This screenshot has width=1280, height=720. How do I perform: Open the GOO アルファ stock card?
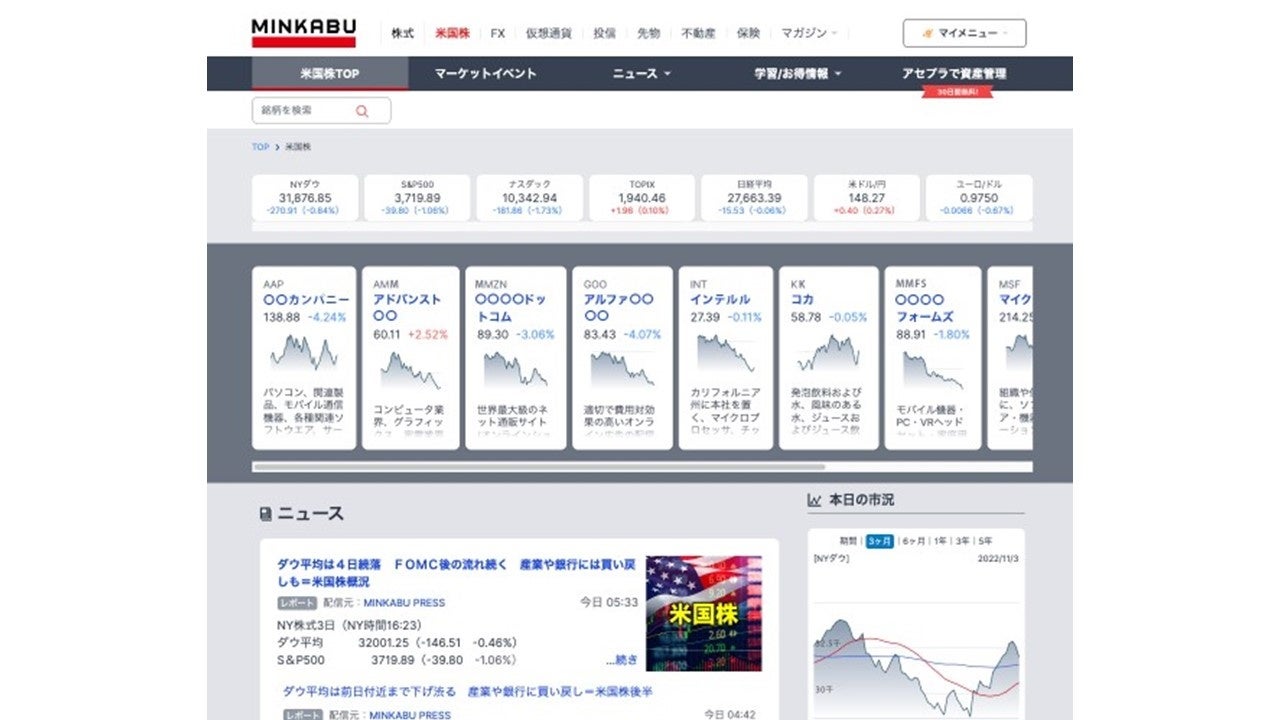point(622,357)
